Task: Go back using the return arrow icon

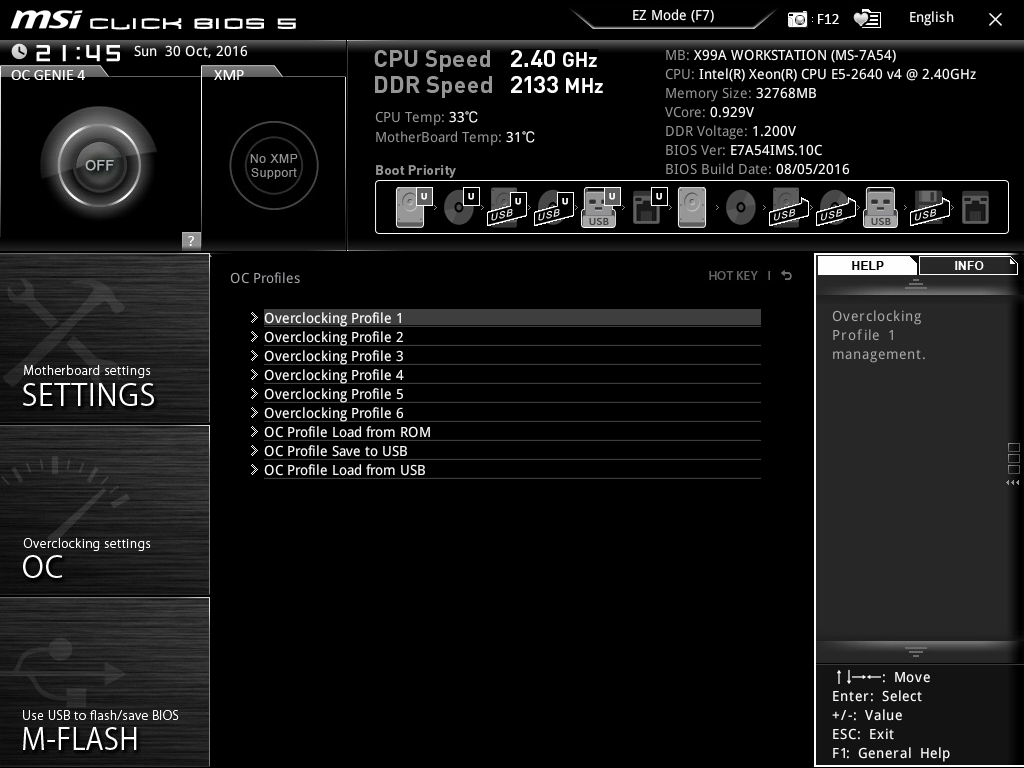Action: (787, 276)
